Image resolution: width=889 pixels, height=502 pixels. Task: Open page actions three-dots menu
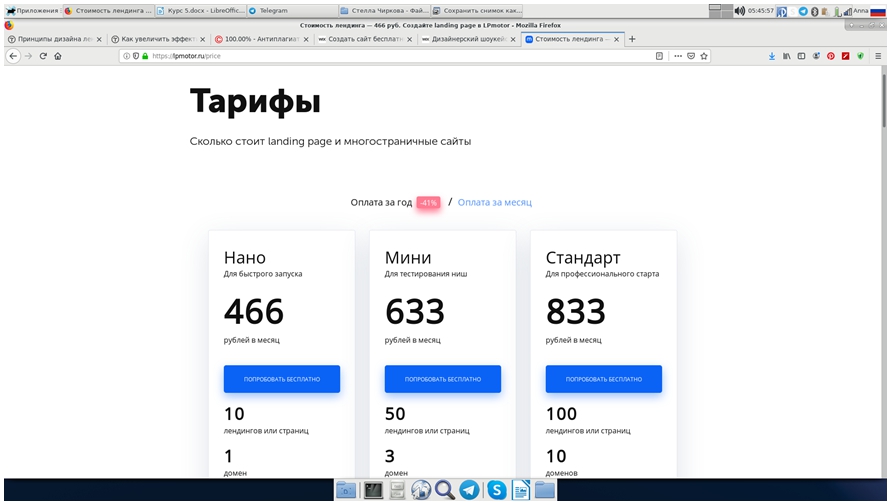677,57
